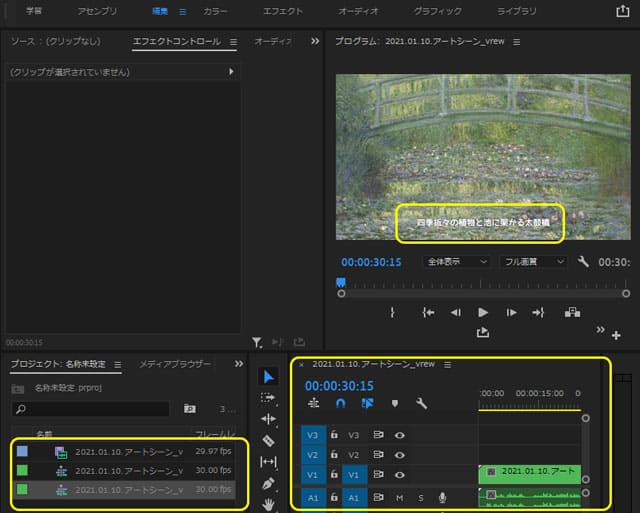Hide V1 track output eye

[x=400, y=475]
